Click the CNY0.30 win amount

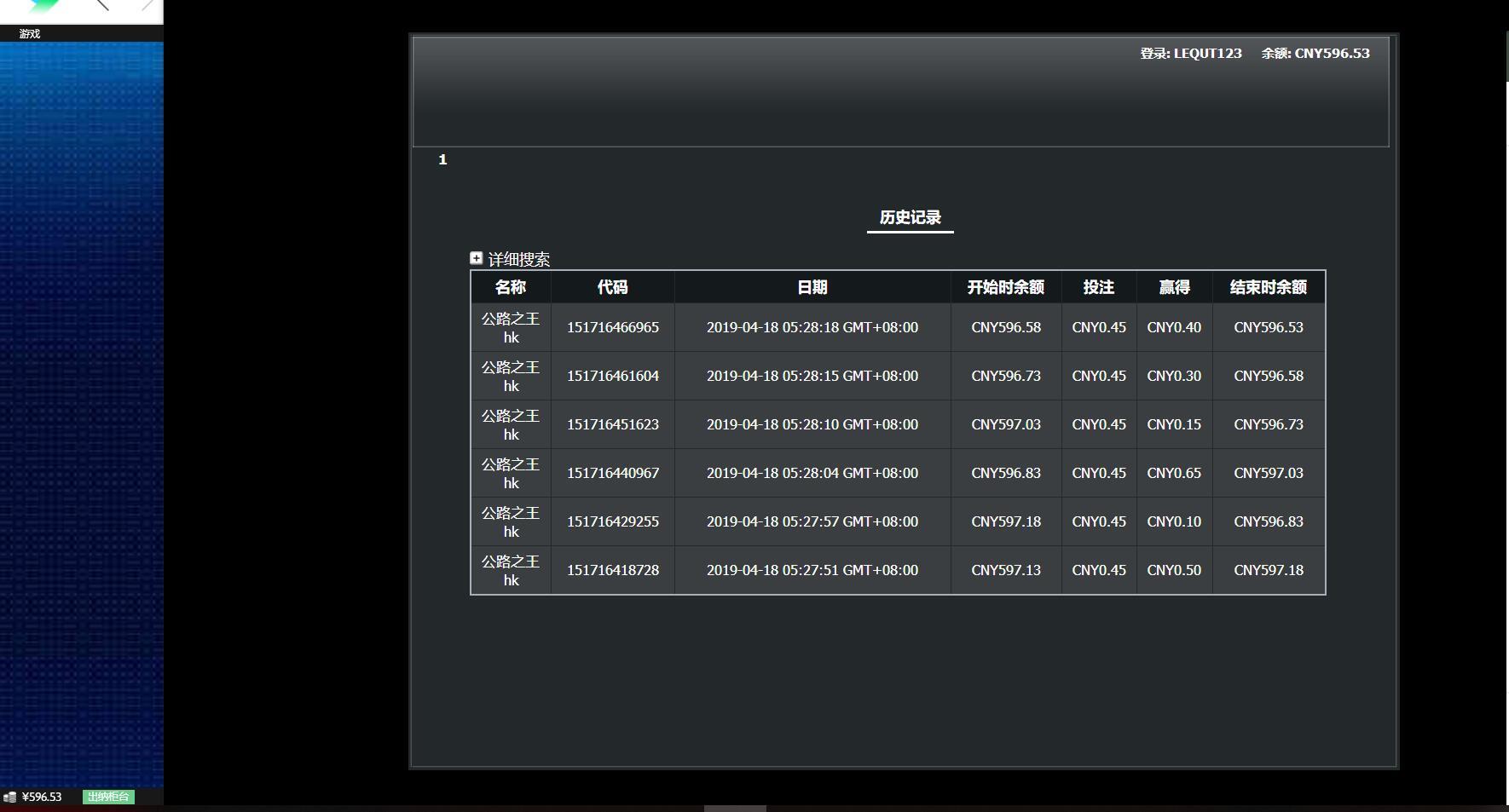1174,376
